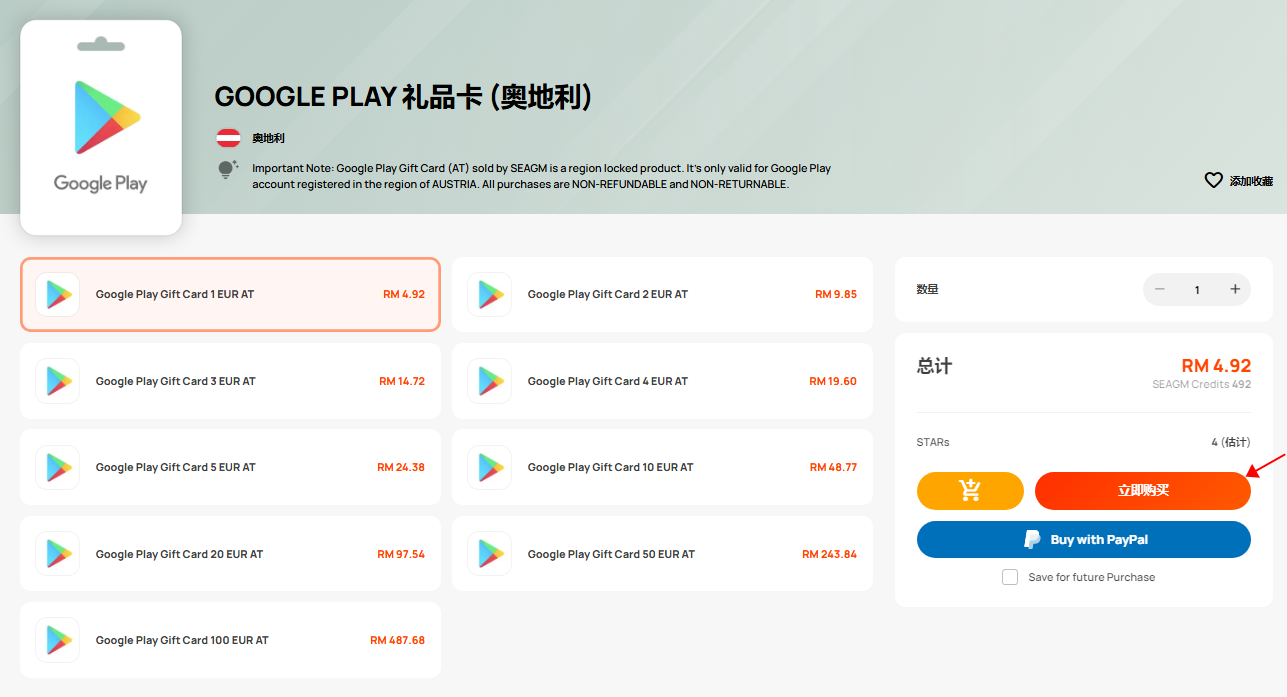Click the RM 243.84 price

[830, 554]
